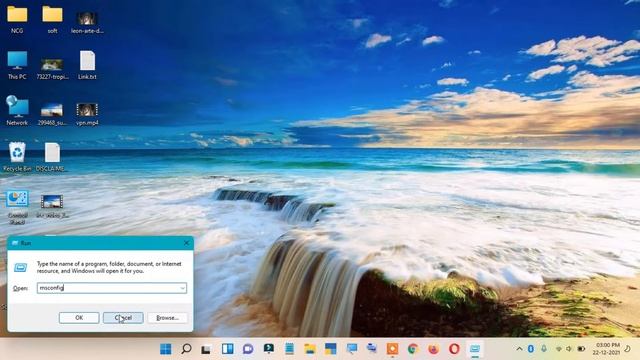Open the blue and yellow tiles taskbar app
Viewport: 640px width, 360px height.
tap(331, 349)
